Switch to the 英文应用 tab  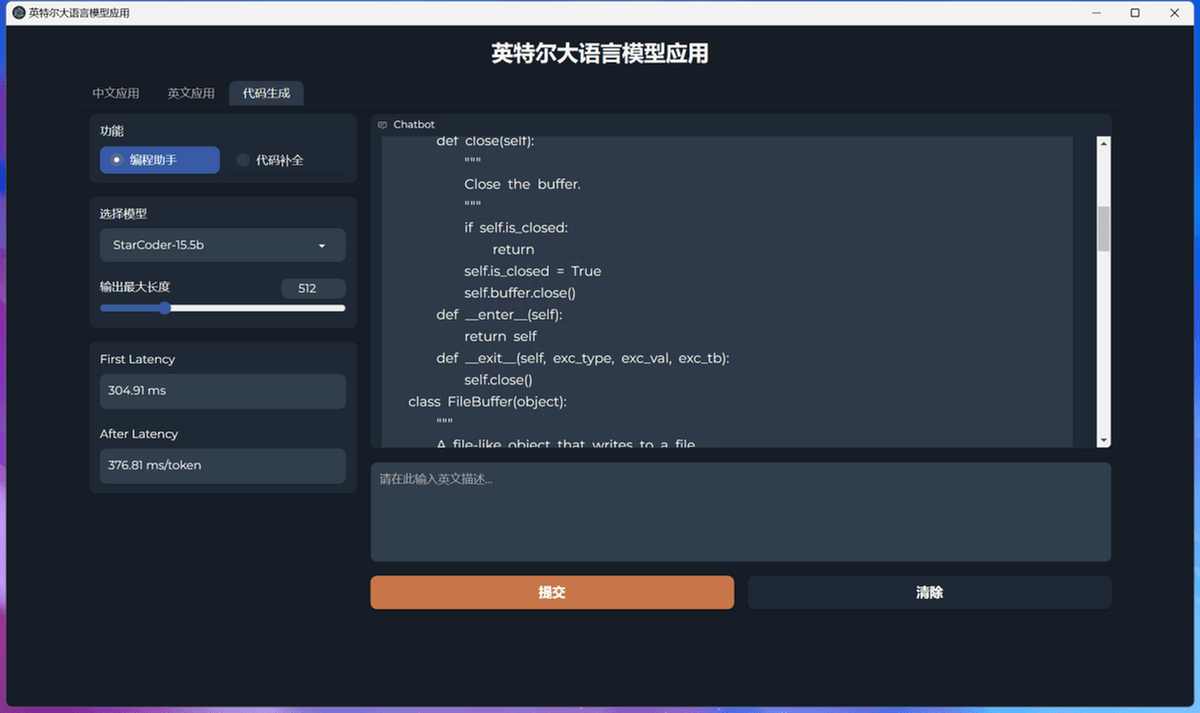click(x=191, y=93)
